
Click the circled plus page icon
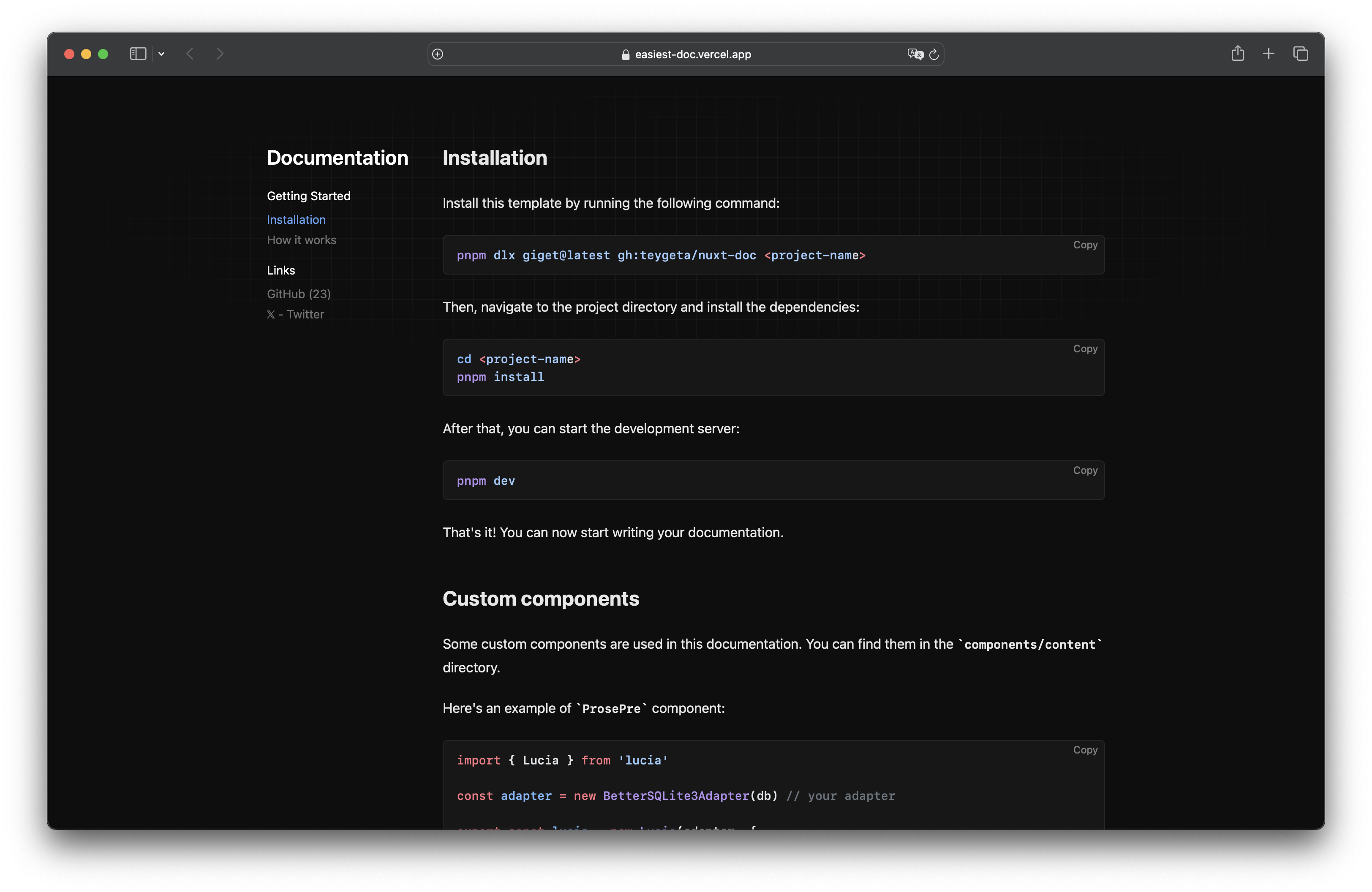438,54
